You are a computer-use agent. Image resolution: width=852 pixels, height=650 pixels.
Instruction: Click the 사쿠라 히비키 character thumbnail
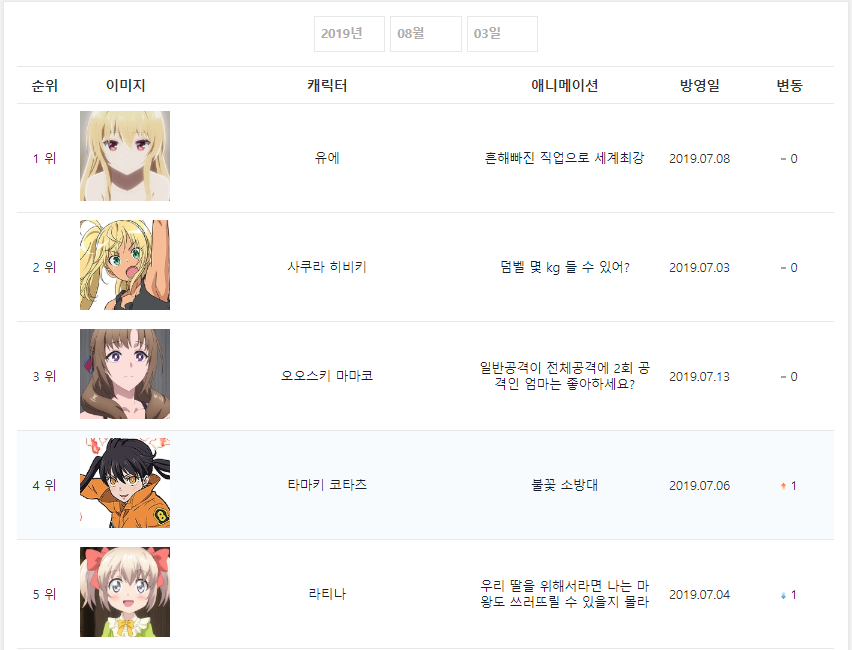click(125, 265)
